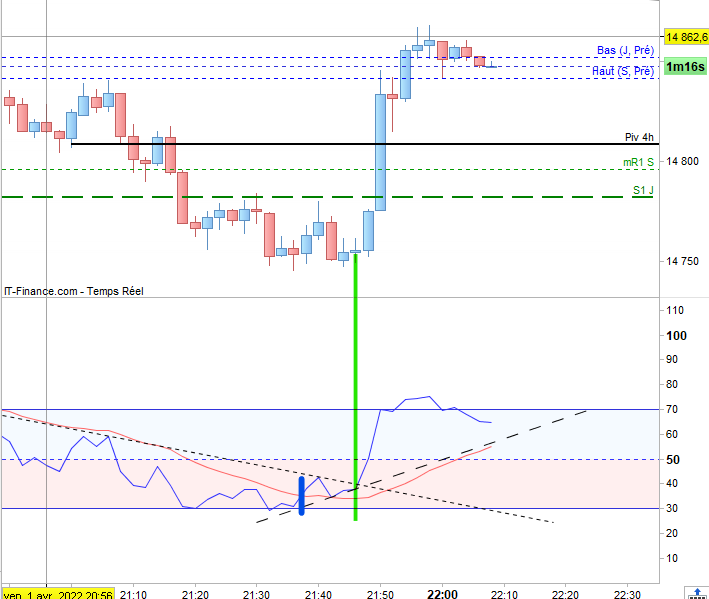Click the bold 22:00 time axis label
Image resolution: width=709 pixels, height=599 pixels.
click(x=442, y=594)
